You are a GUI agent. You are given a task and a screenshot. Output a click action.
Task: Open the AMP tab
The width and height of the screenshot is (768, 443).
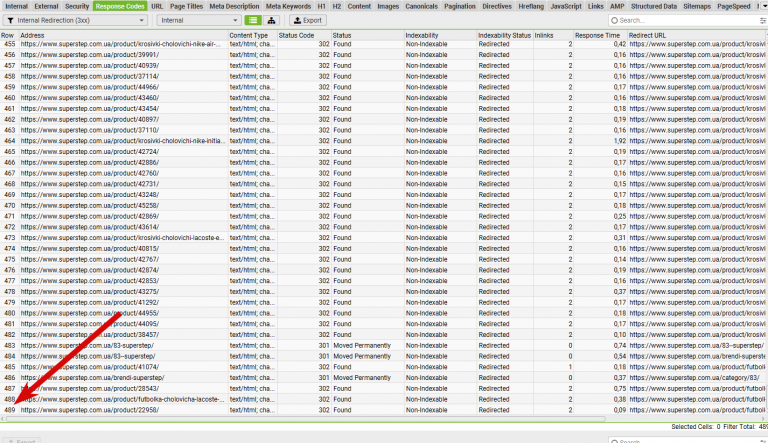(x=617, y=6)
